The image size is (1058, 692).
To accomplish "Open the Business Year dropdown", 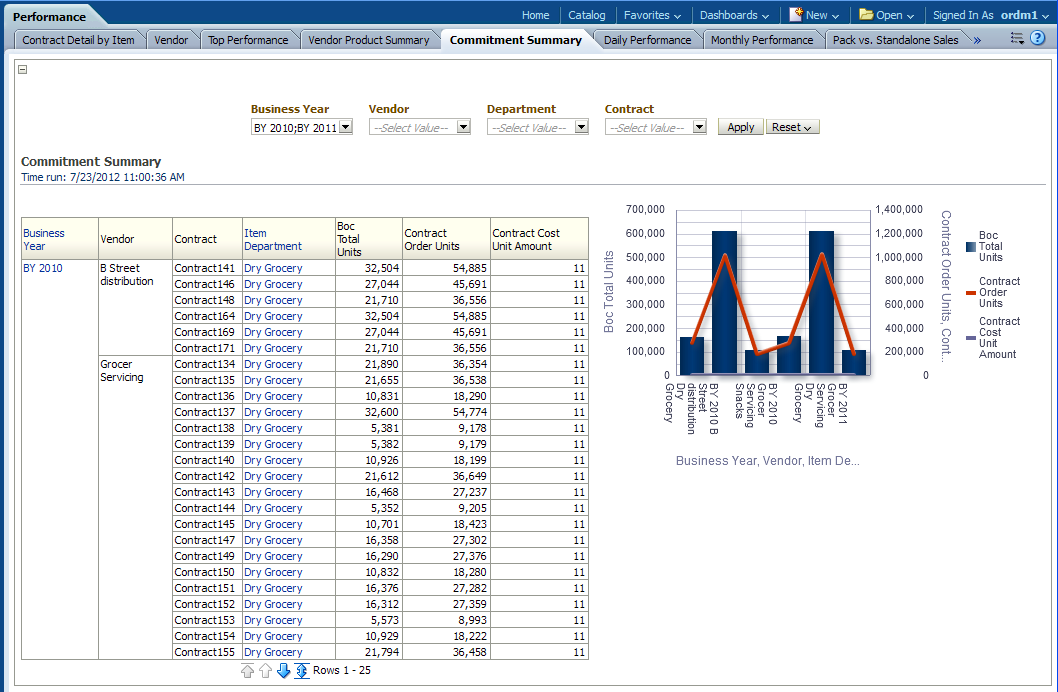I will (346, 128).
